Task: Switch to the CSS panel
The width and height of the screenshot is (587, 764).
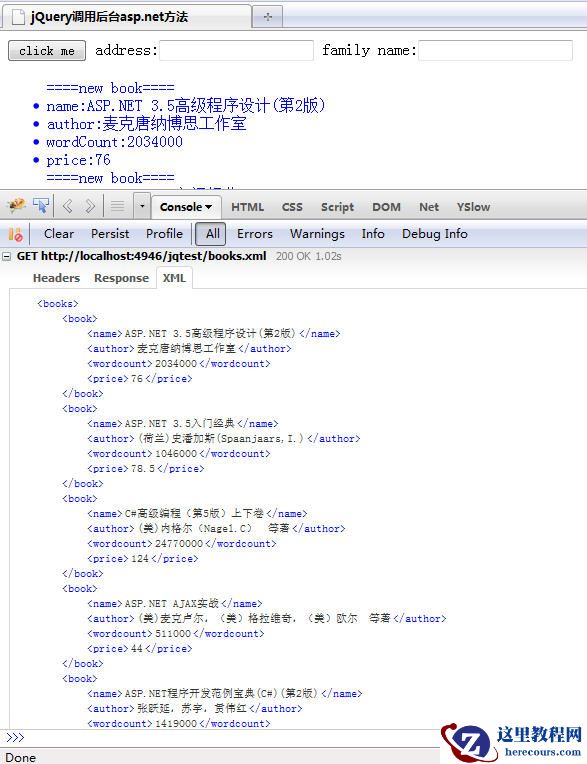Action: (292, 207)
